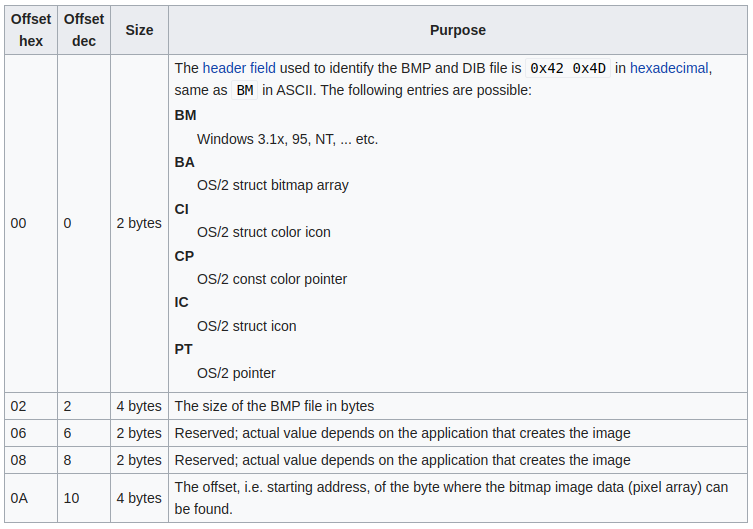753x529 pixels.
Task: Click the '0x42 0x4D' code snippet
Action: (568, 68)
